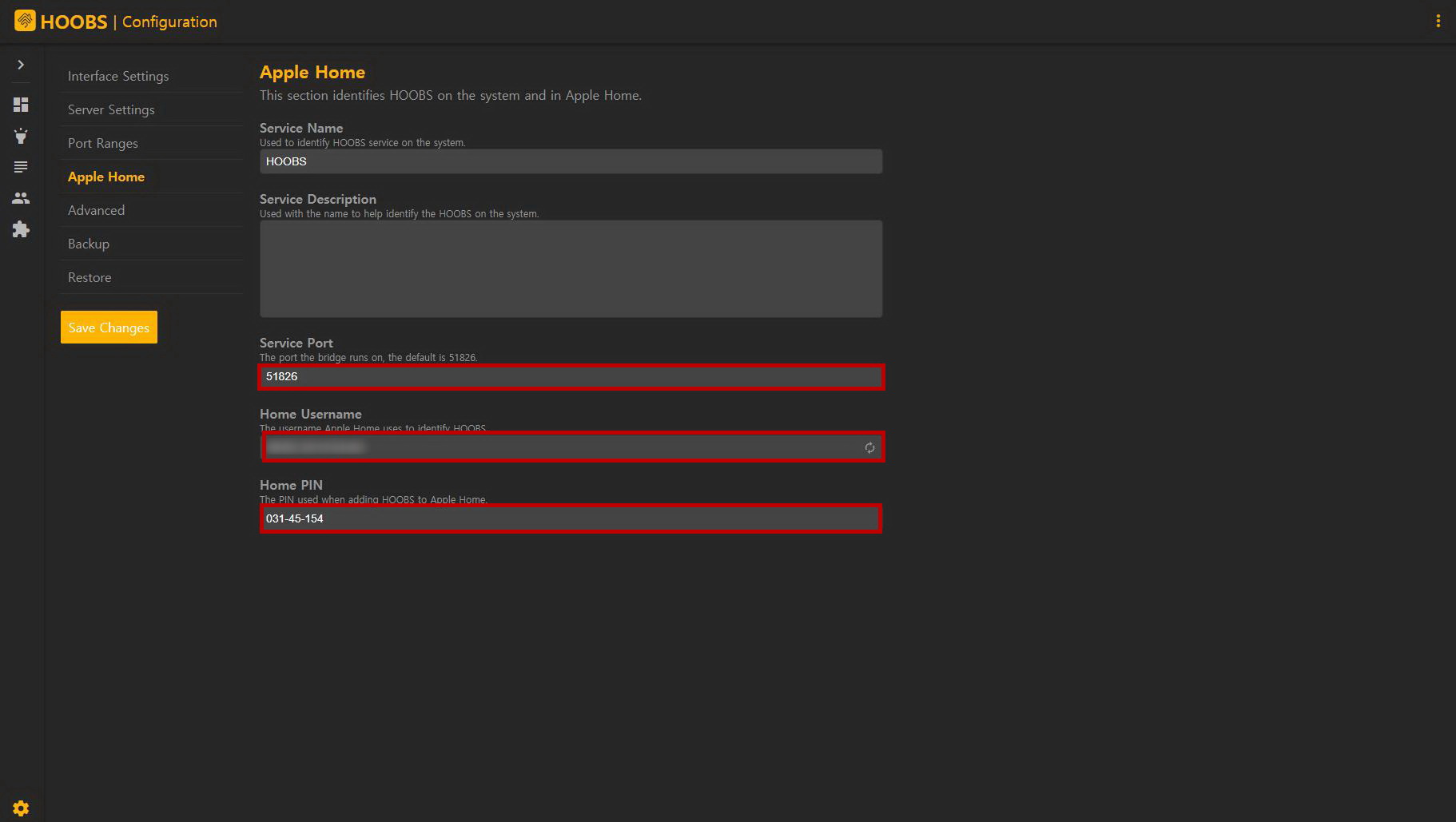Click the HOOBS logo icon
This screenshot has height=822, width=1456.
25,21
